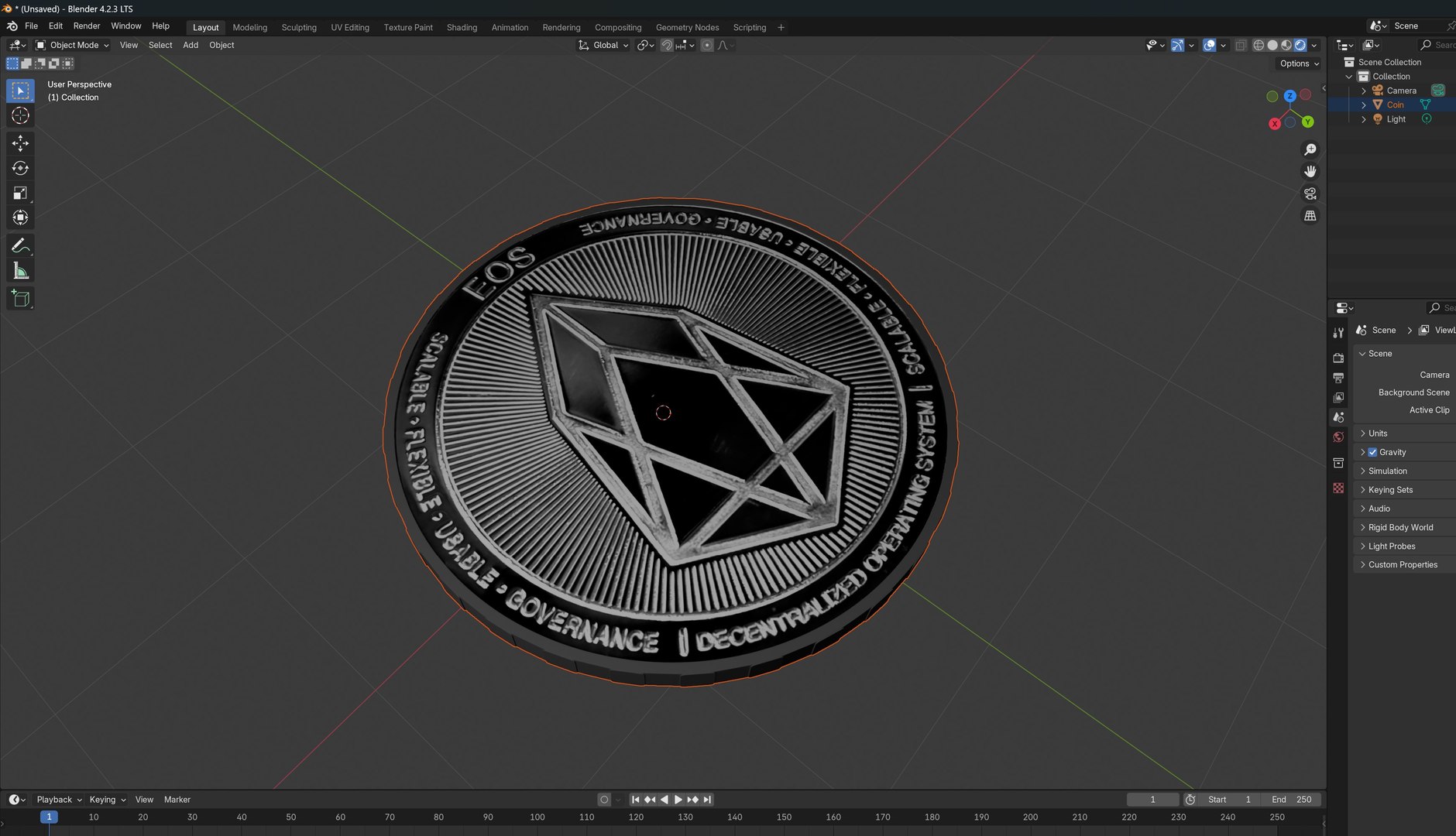Jump to the last frame with the end button
1456x836 pixels.
(707, 800)
